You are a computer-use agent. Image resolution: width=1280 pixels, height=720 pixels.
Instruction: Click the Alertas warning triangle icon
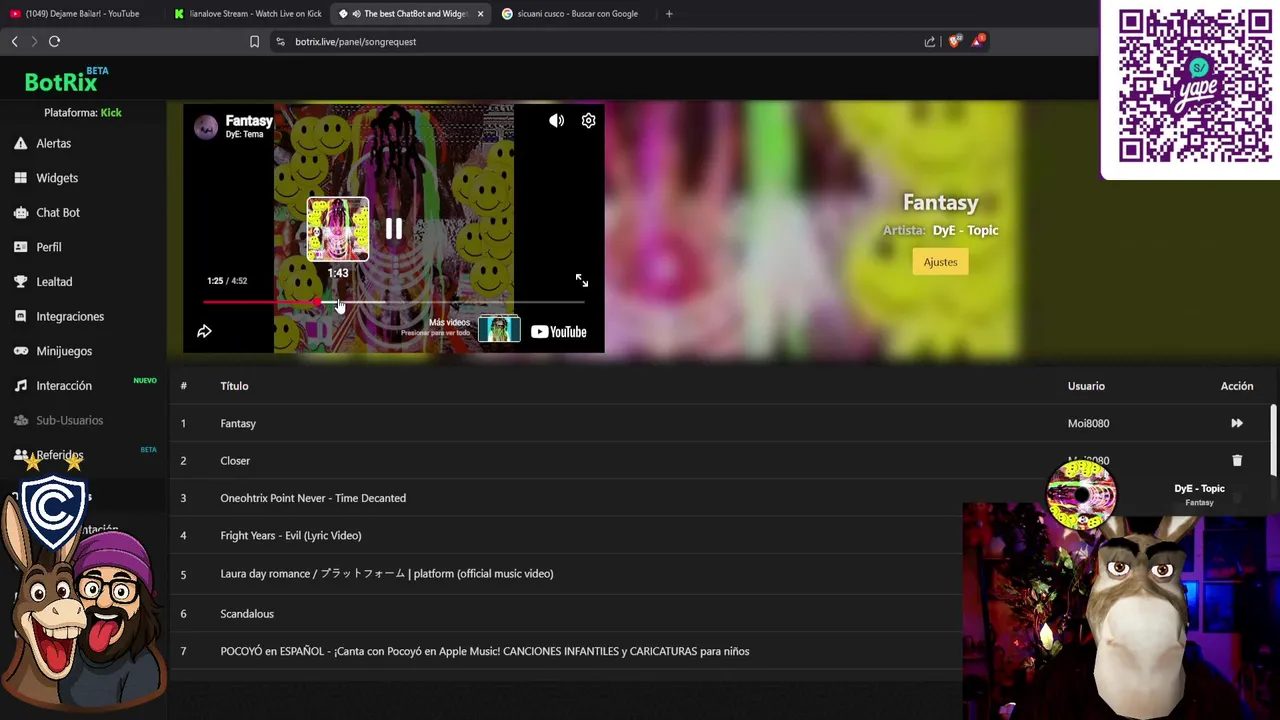pos(20,143)
